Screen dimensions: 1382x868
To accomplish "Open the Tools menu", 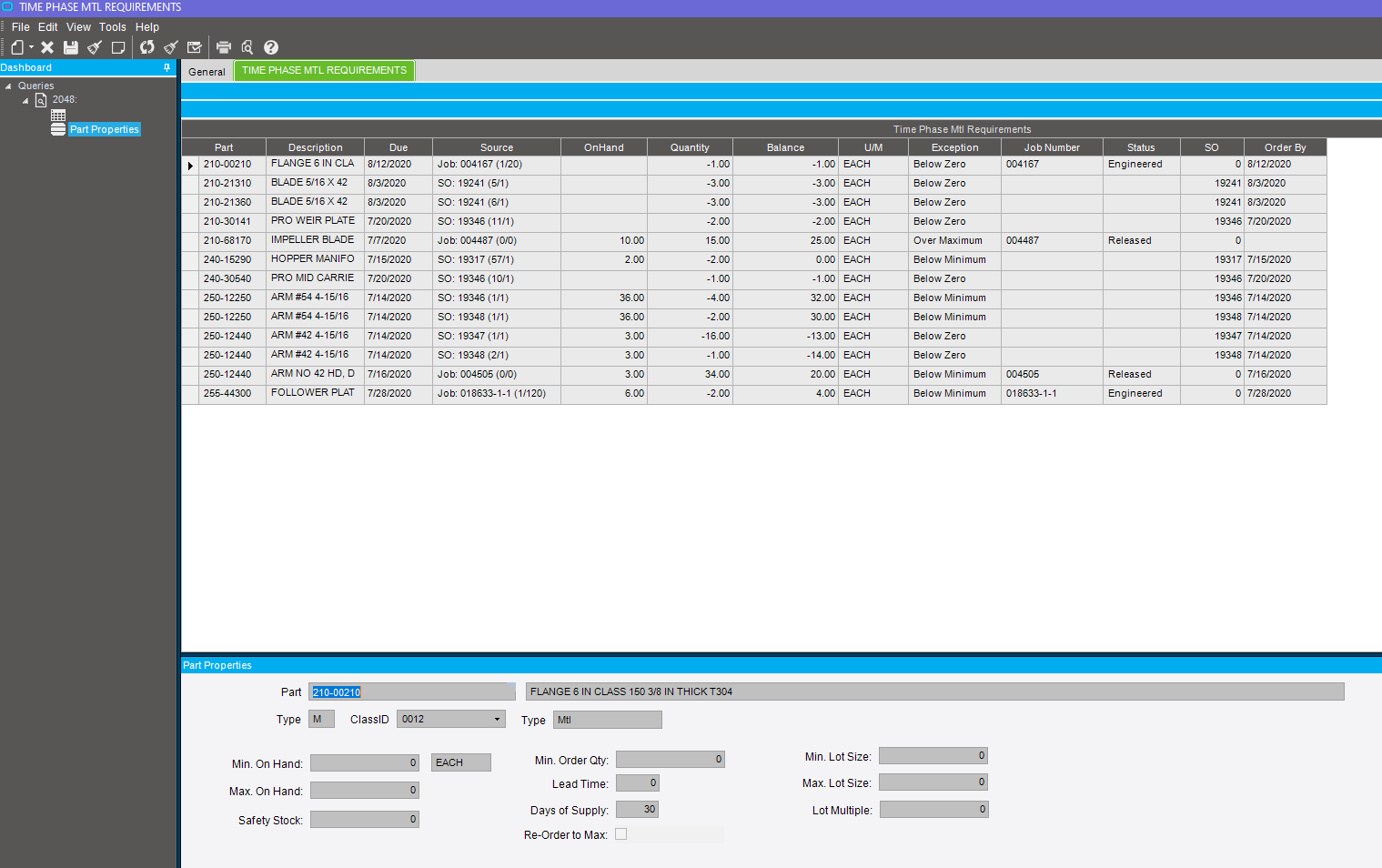I will [x=113, y=27].
